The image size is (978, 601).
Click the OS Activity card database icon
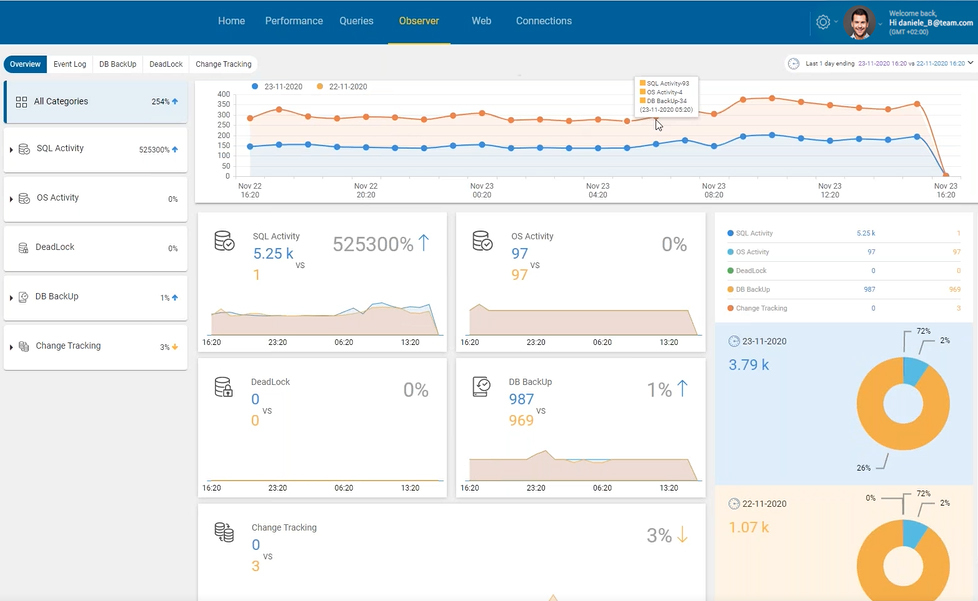coord(482,241)
